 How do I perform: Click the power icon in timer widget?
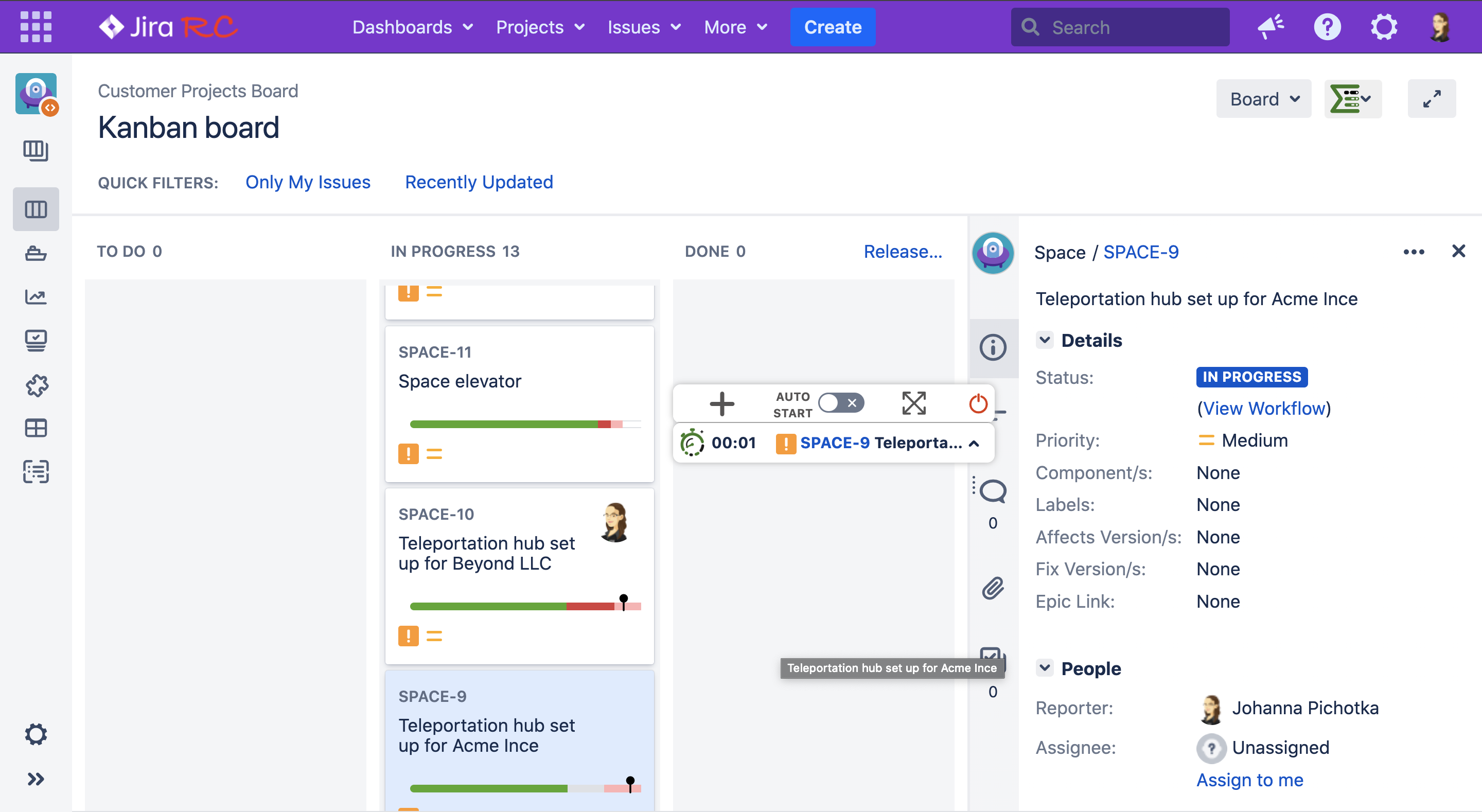pyautogui.click(x=978, y=403)
